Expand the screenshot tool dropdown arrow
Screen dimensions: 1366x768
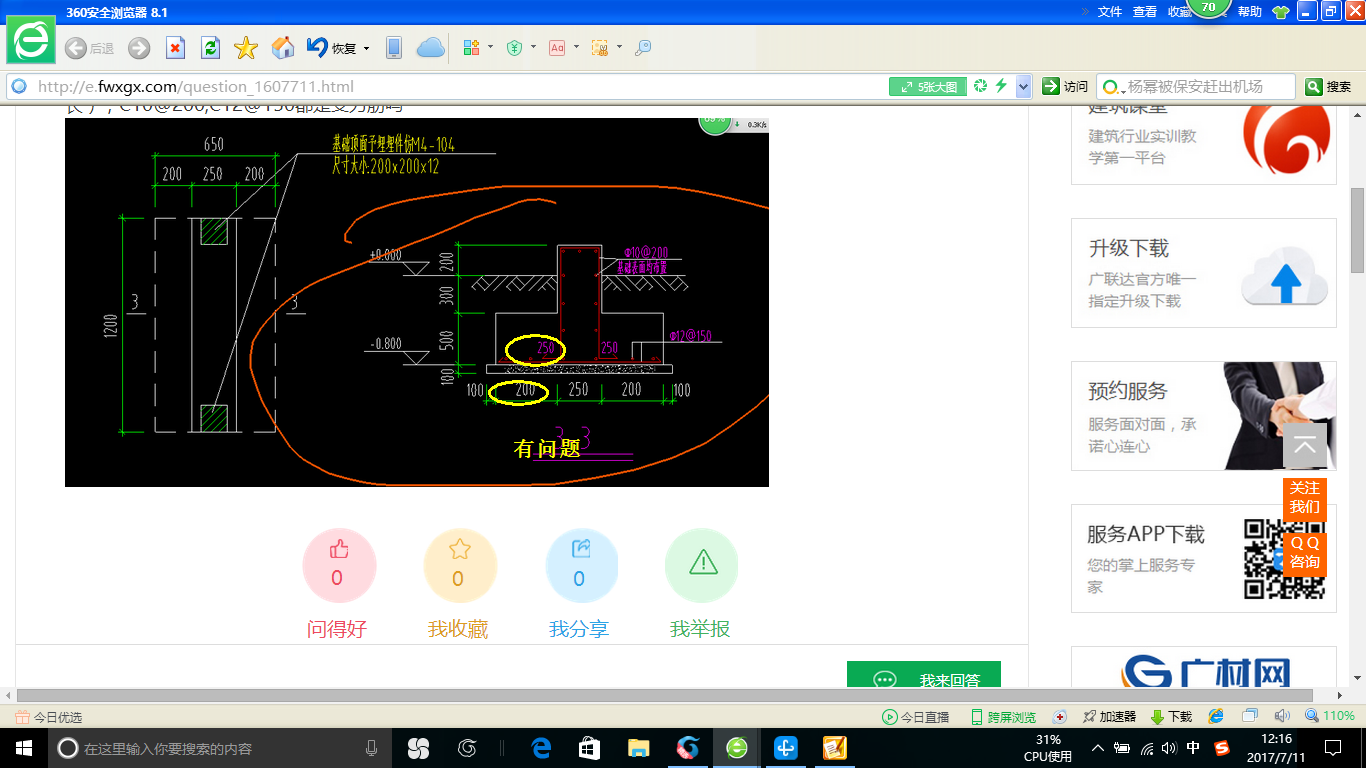click(619, 47)
